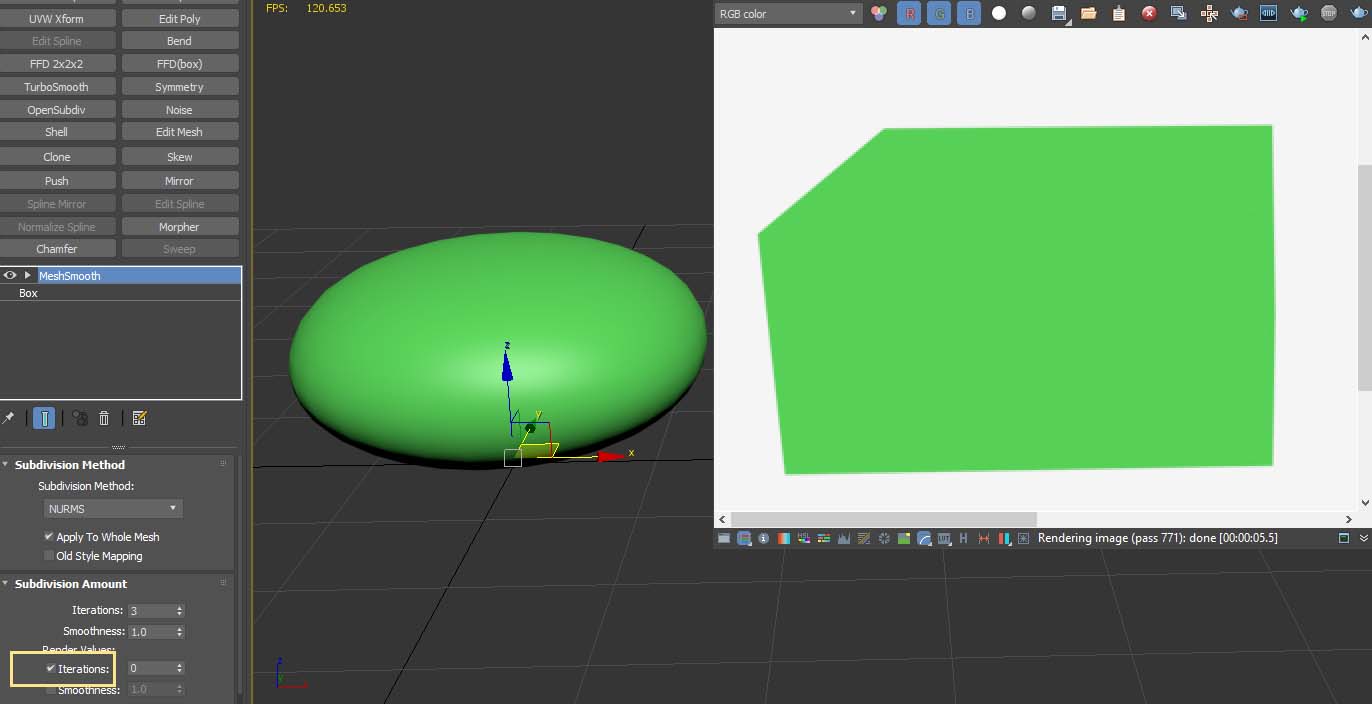Viewport: 1372px width, 704px height.
Task: Pin the modifier stack
Action: 9,418
